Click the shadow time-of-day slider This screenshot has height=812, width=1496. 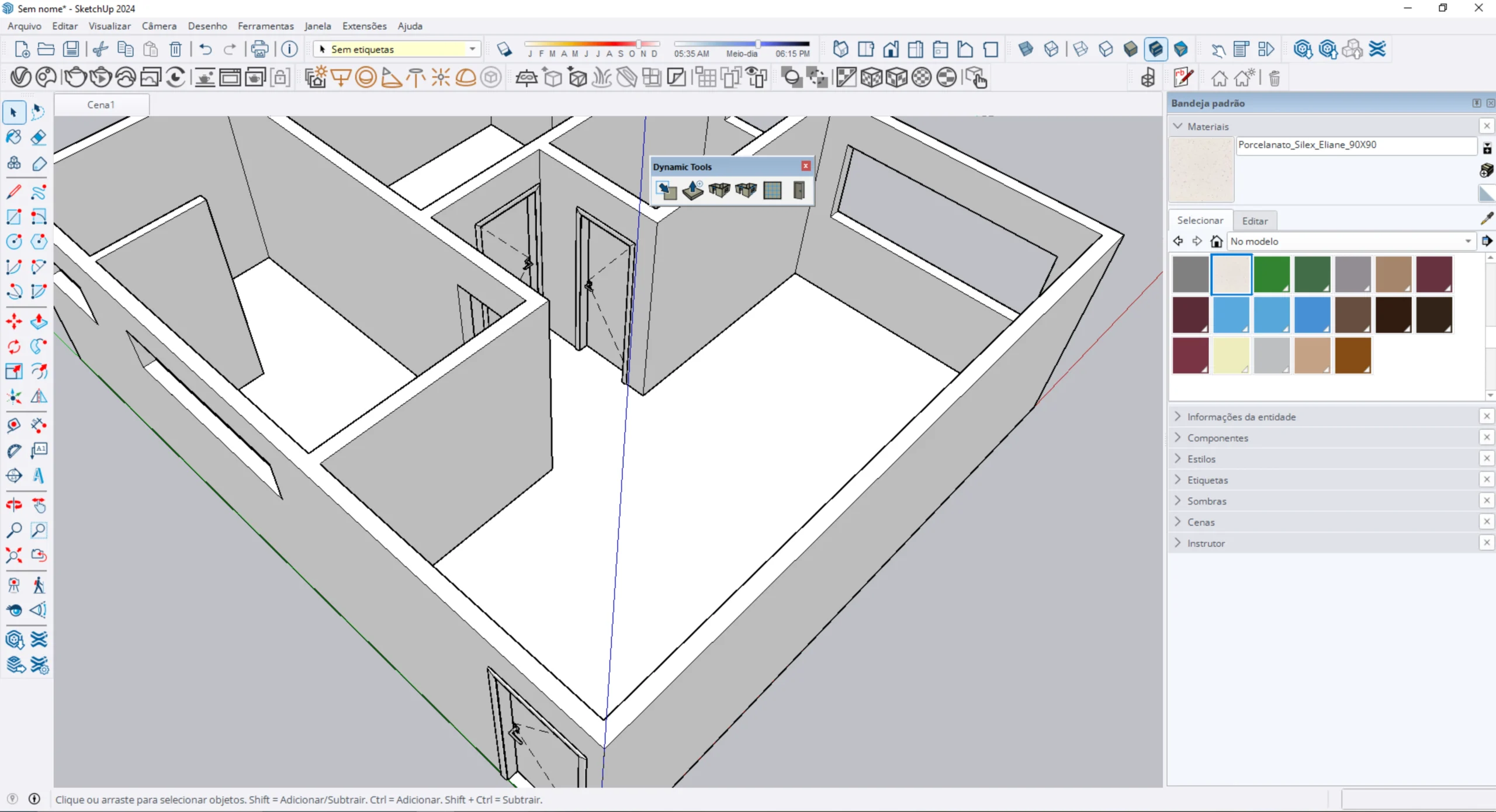point(742,44)
